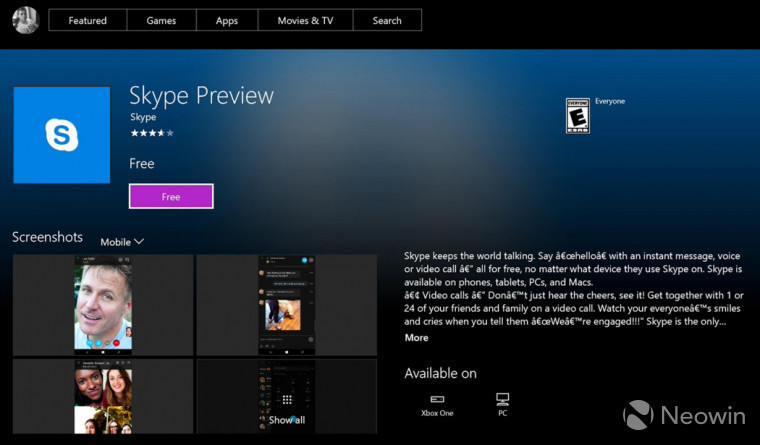The width and height of the screenshot is (760, 445).
Task: Open the Skype publisher link
Action: pyautogui.click(x=143, y=117)
